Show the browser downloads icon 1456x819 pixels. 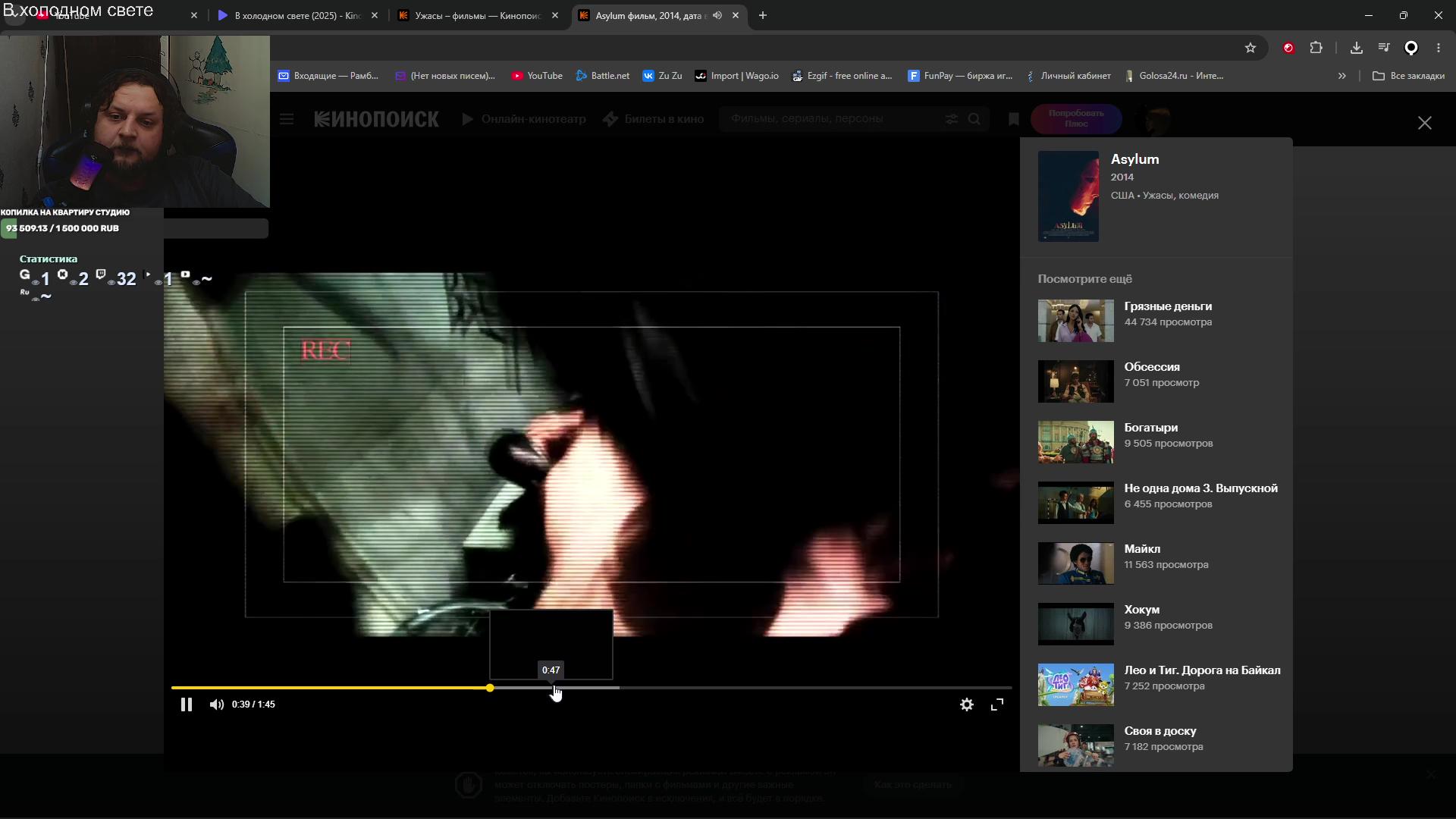click(1357, 48)
